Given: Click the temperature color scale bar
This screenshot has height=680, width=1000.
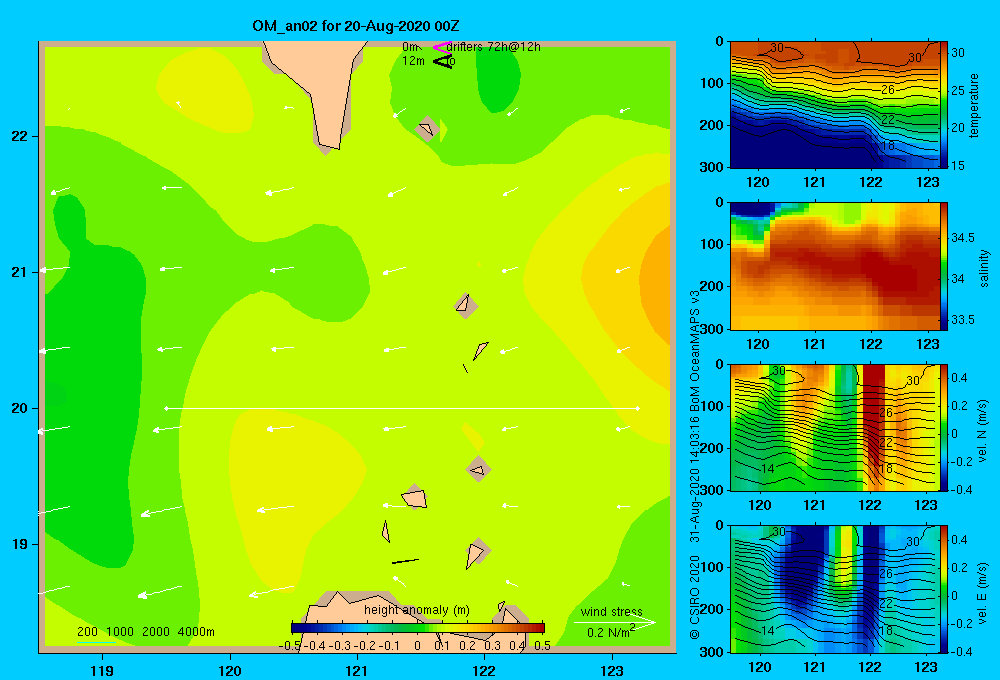Looking at the screenshot, I should tap(943, 105).
